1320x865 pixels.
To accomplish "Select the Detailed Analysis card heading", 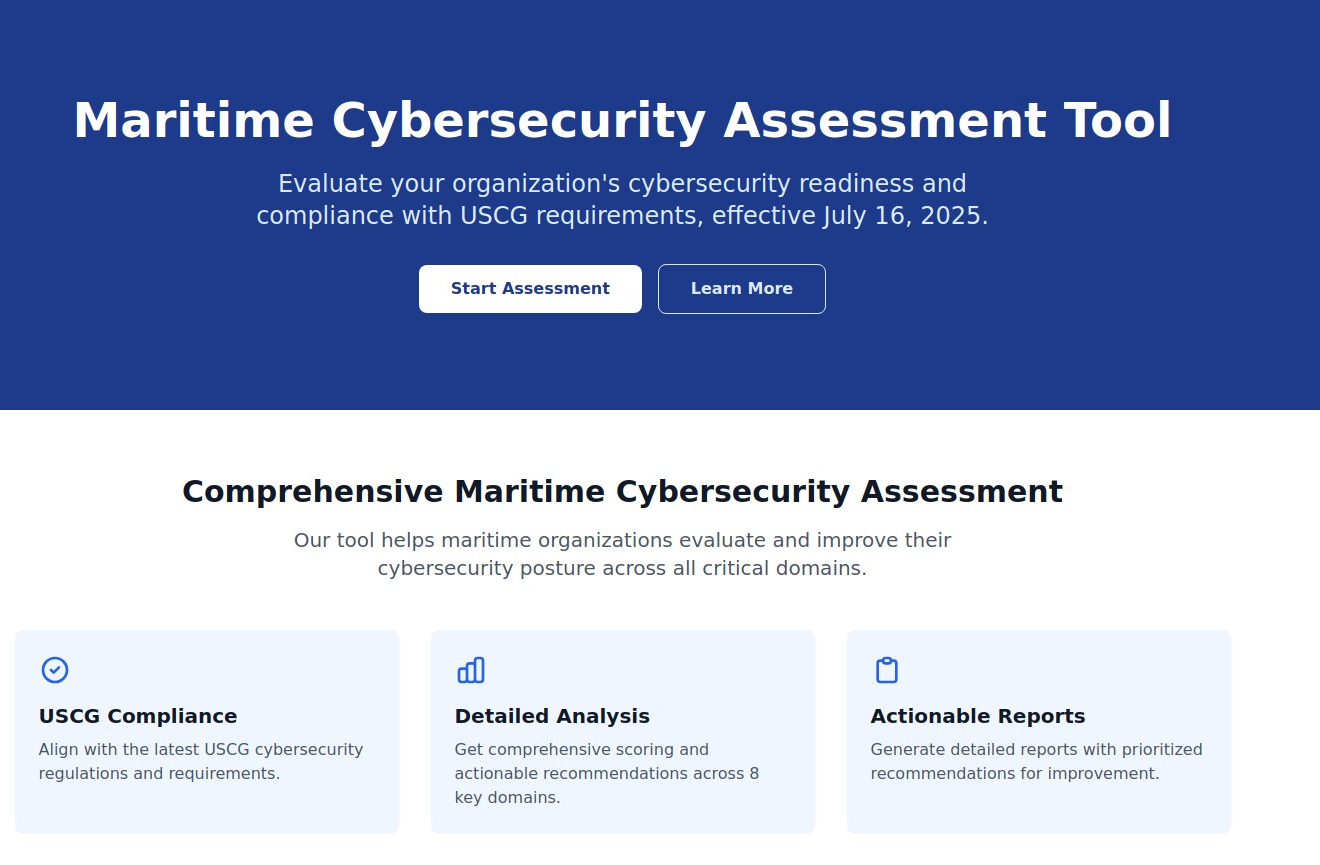I will point(552,716).
